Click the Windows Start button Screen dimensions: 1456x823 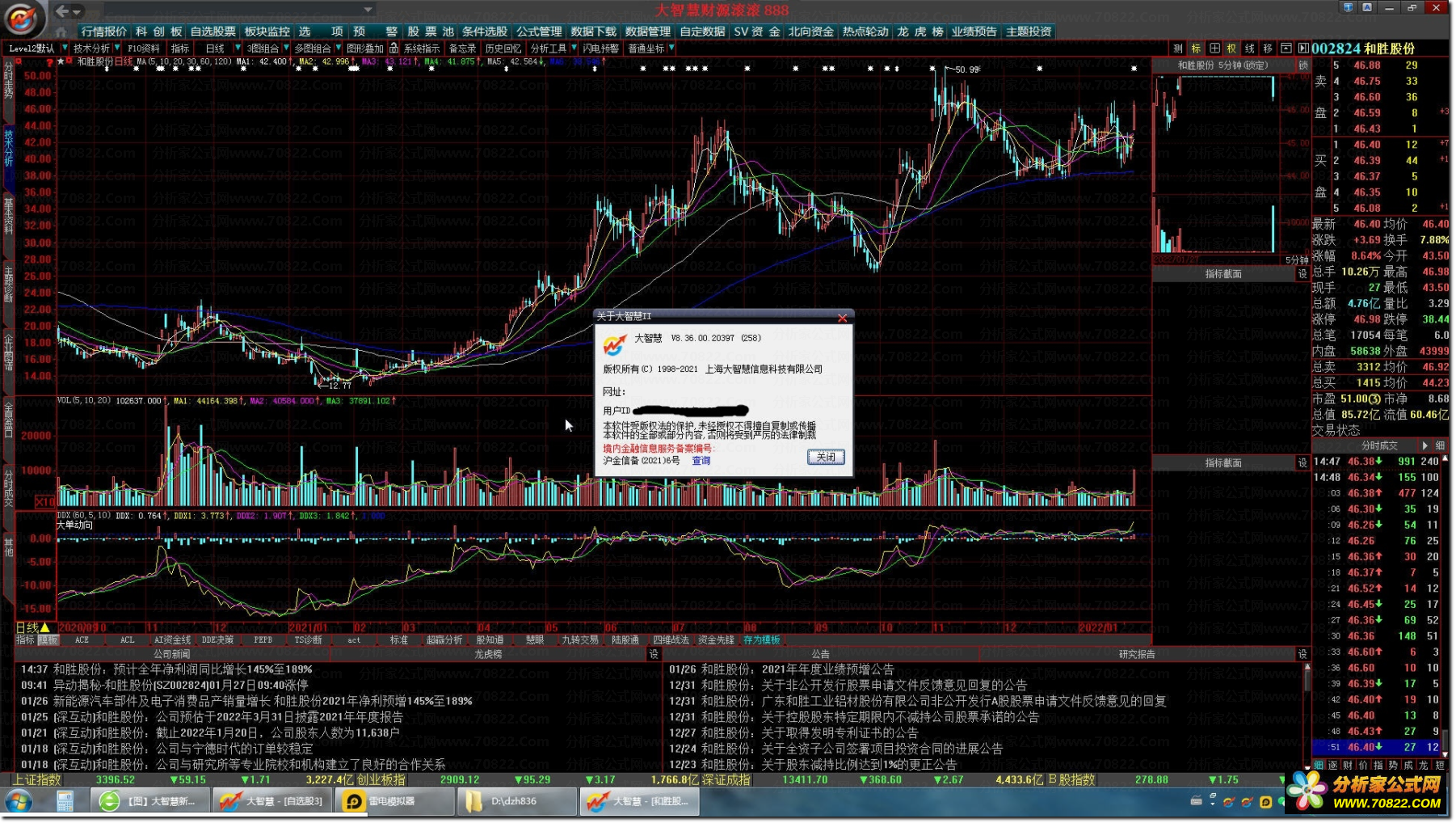(x=19, y=801)
